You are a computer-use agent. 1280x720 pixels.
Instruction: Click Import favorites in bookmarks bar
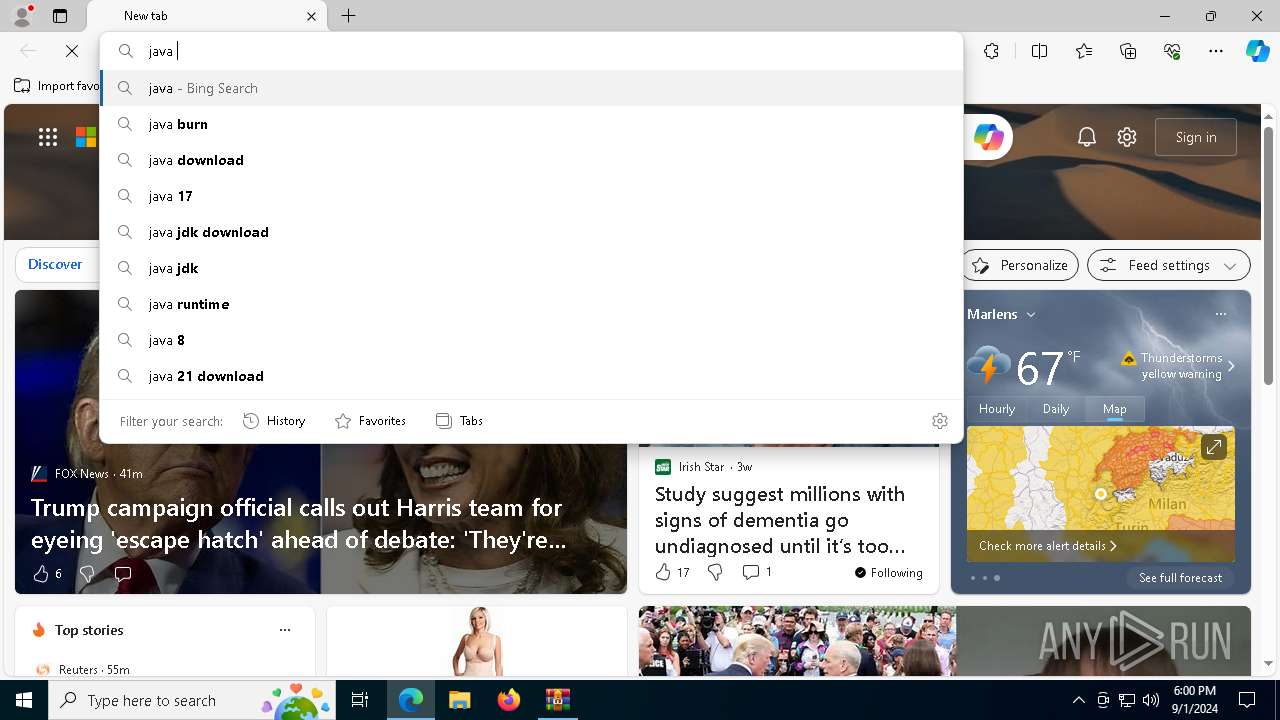tap(57, 86)
